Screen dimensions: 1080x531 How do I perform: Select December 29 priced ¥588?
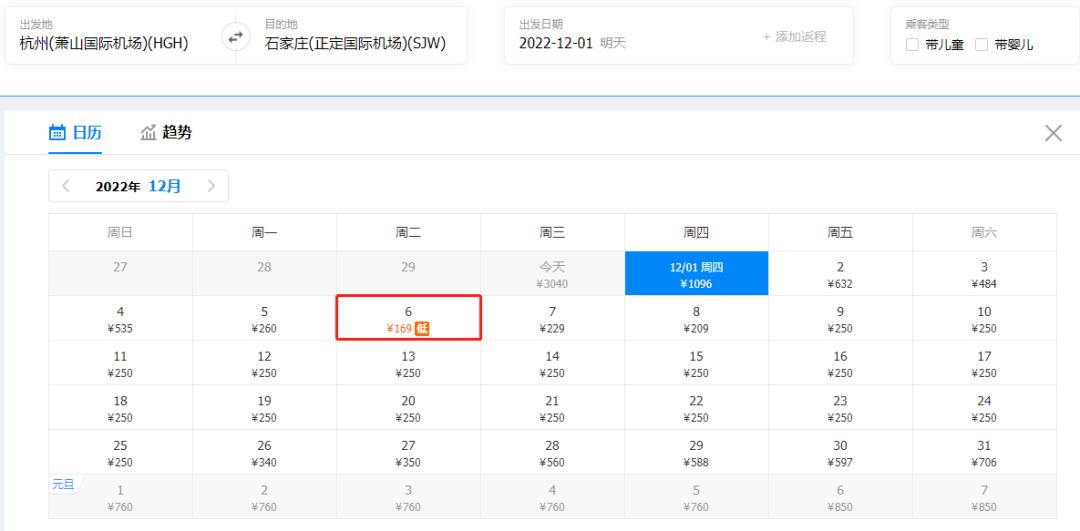click(696, 452)
